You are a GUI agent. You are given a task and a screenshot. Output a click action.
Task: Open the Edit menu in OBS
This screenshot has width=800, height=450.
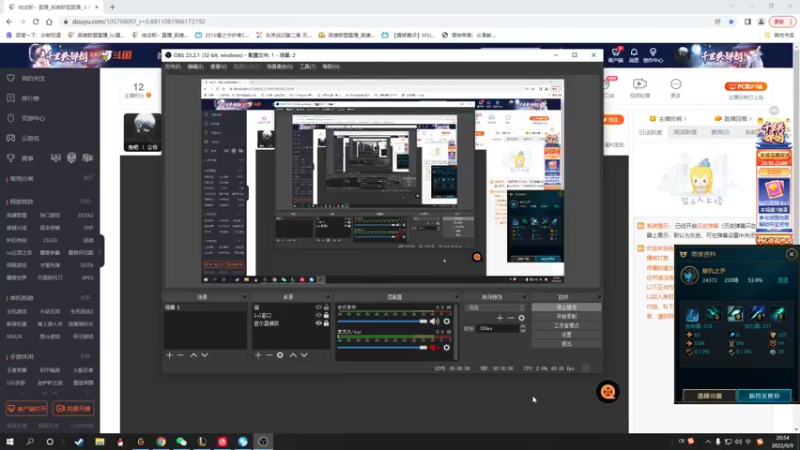(195, 67)
